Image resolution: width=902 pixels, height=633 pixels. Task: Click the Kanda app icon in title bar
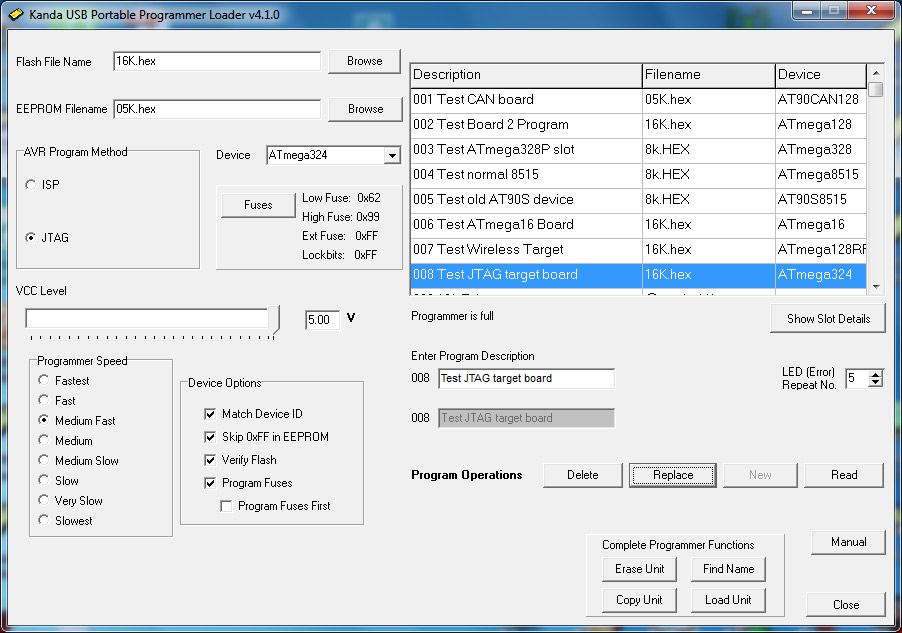coord(16,13)
